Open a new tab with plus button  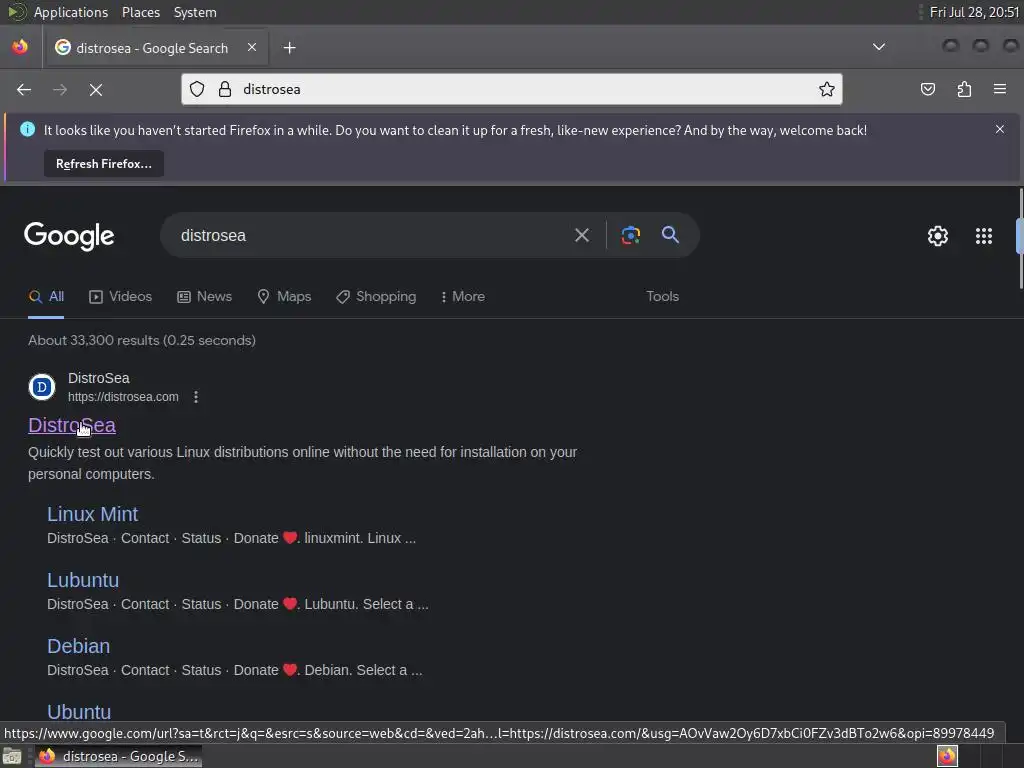(289, 48)
